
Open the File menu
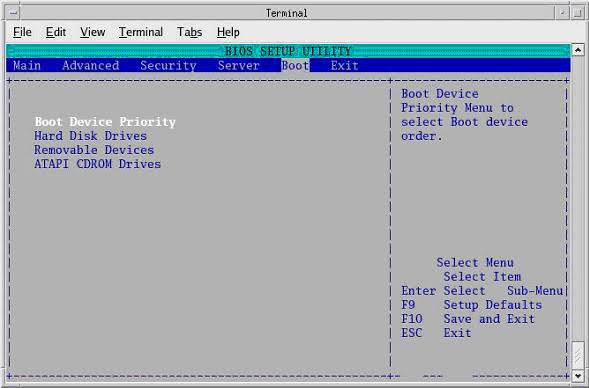[x=22, y=32]
